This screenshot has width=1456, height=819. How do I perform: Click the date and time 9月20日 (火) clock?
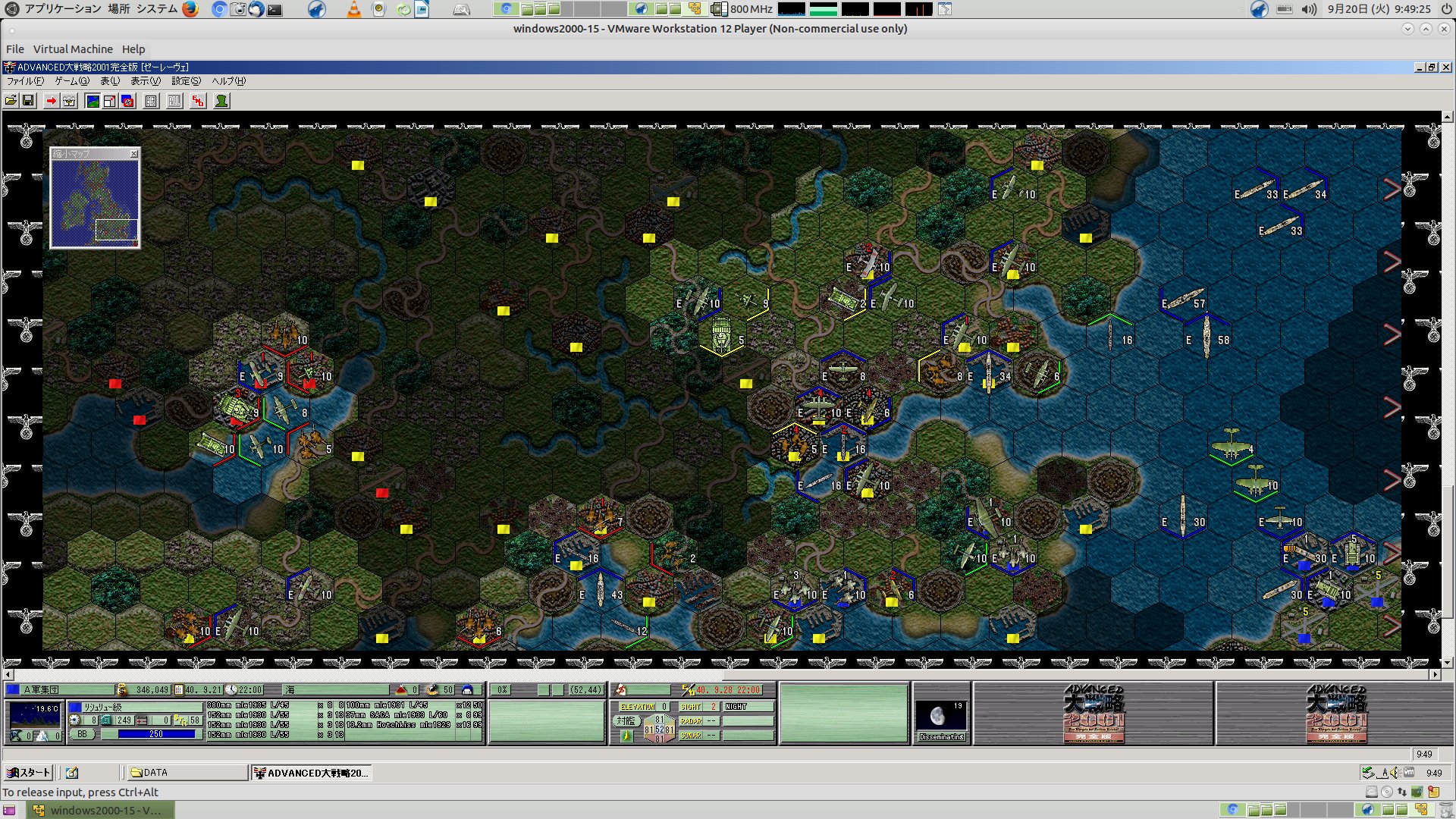pyautogui.click(x=1379, y=9)
